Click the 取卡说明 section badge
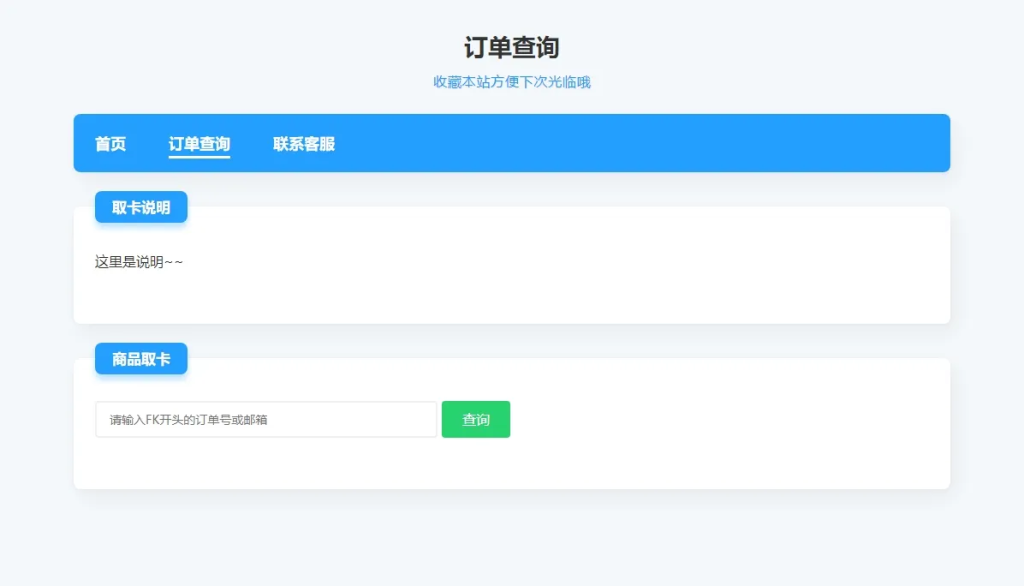1024x586 pixels. [141, 207]
